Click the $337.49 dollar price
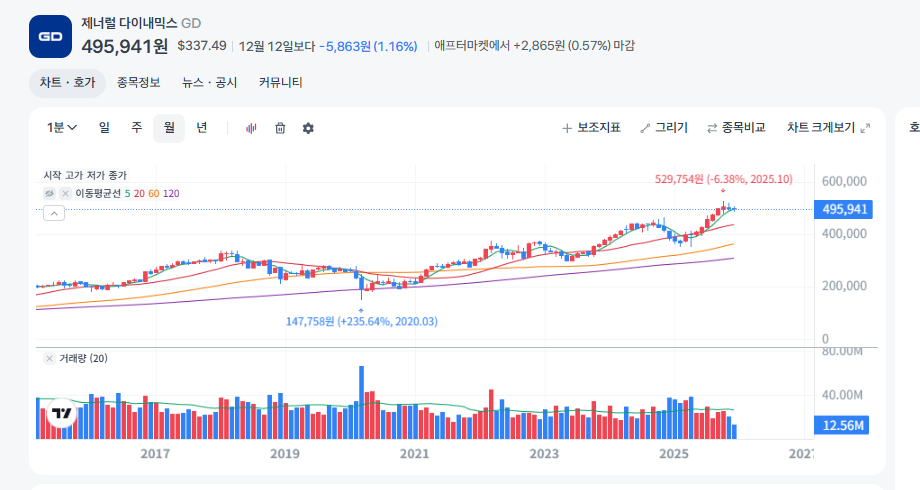This screenshot has width=920, height=490. 202,46
